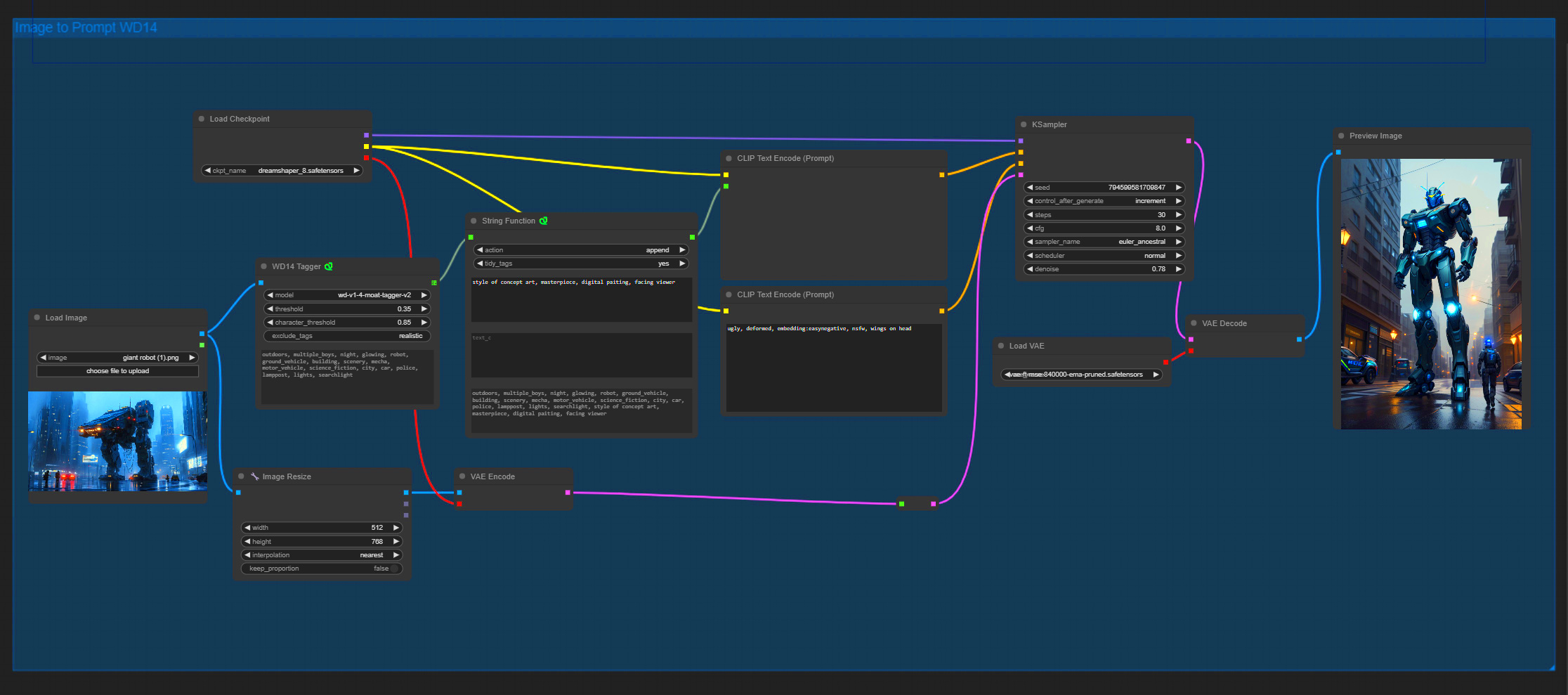Collapse the Preview Image node via its title dot
The height and width of the screenshot is (695, 1568).
click(x=1341, y=136)
